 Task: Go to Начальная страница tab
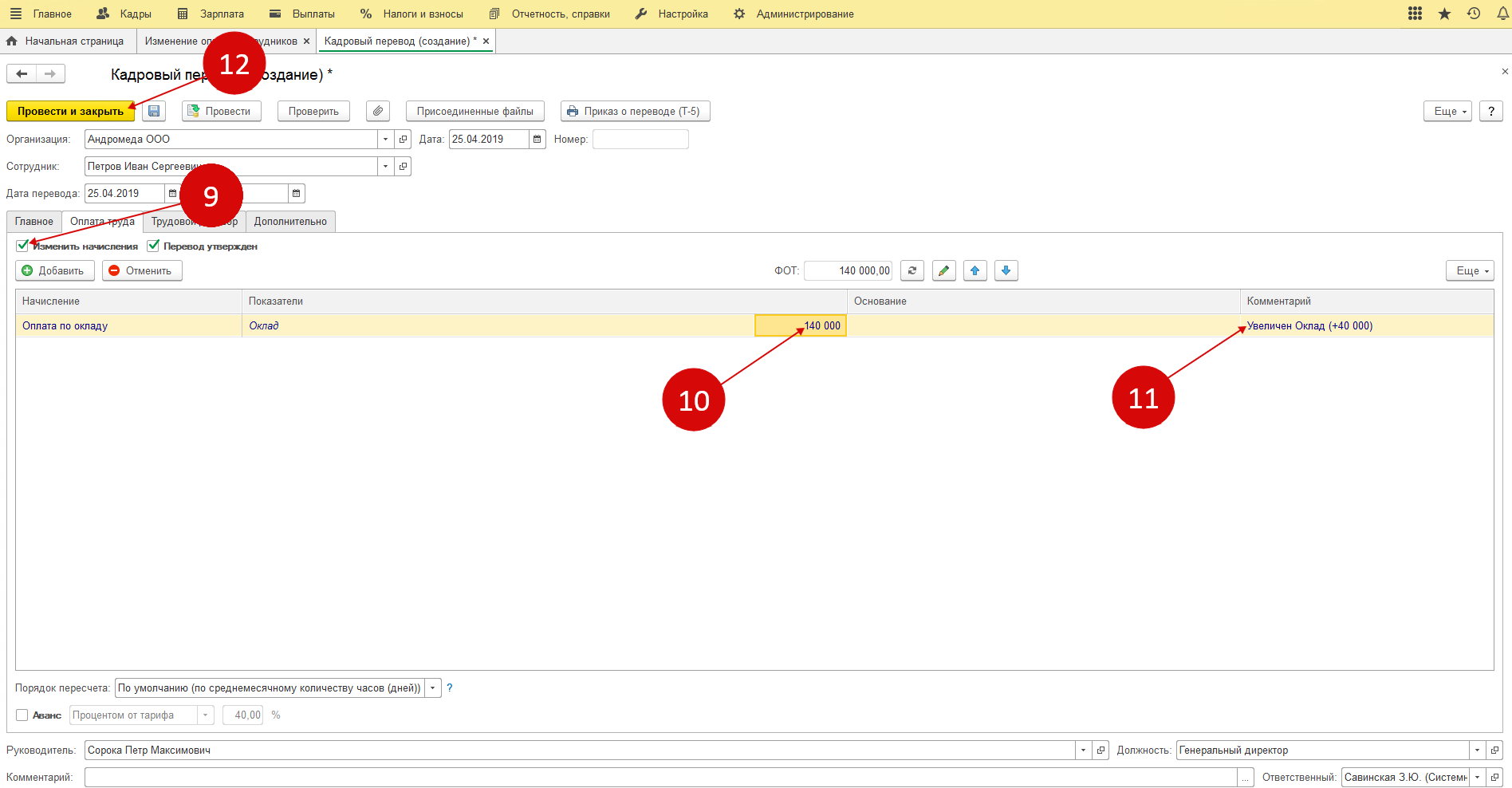tap(65, 41)
